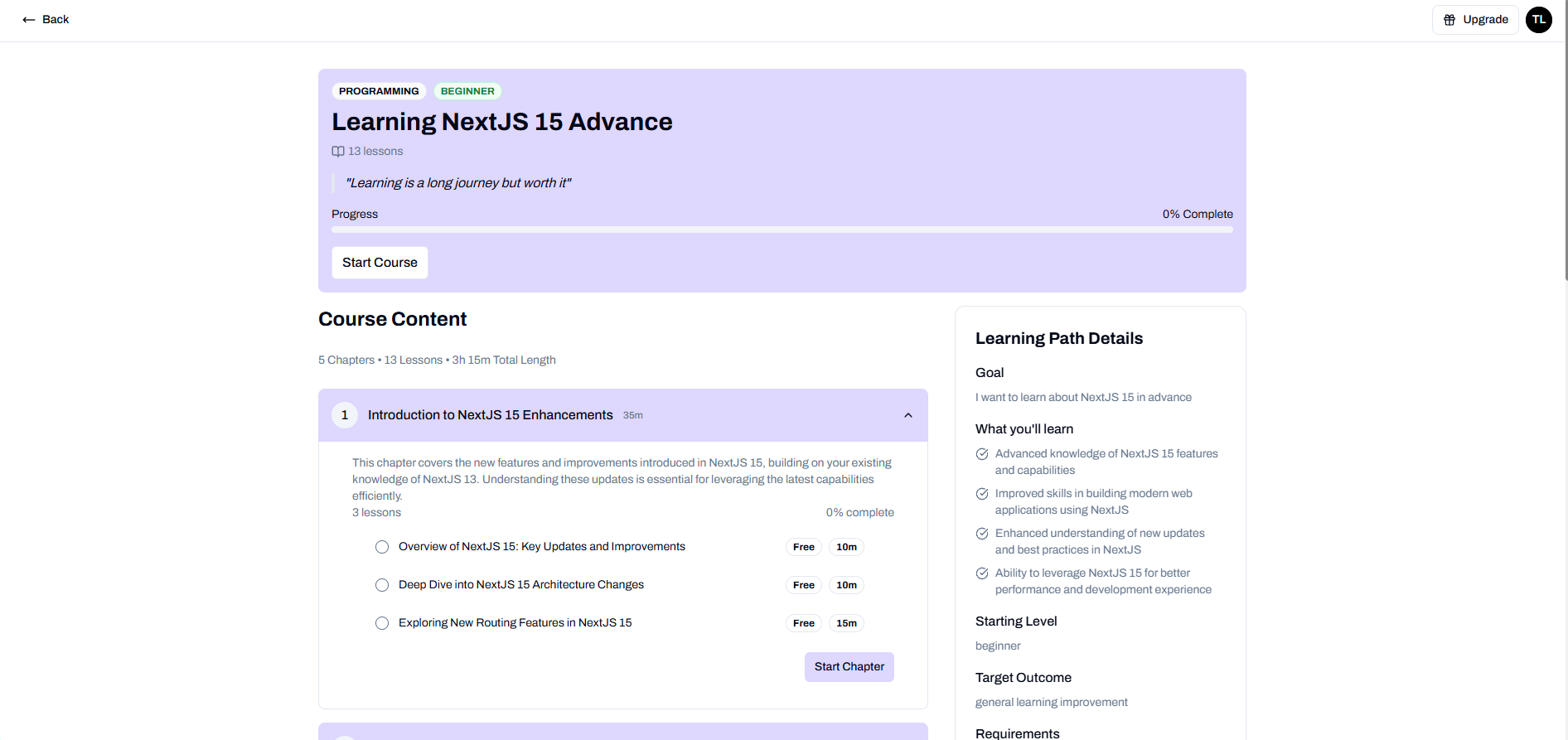
Task: Toggle Deep Dive into NextJS 15 lesson circle
Action: [382, 585]
